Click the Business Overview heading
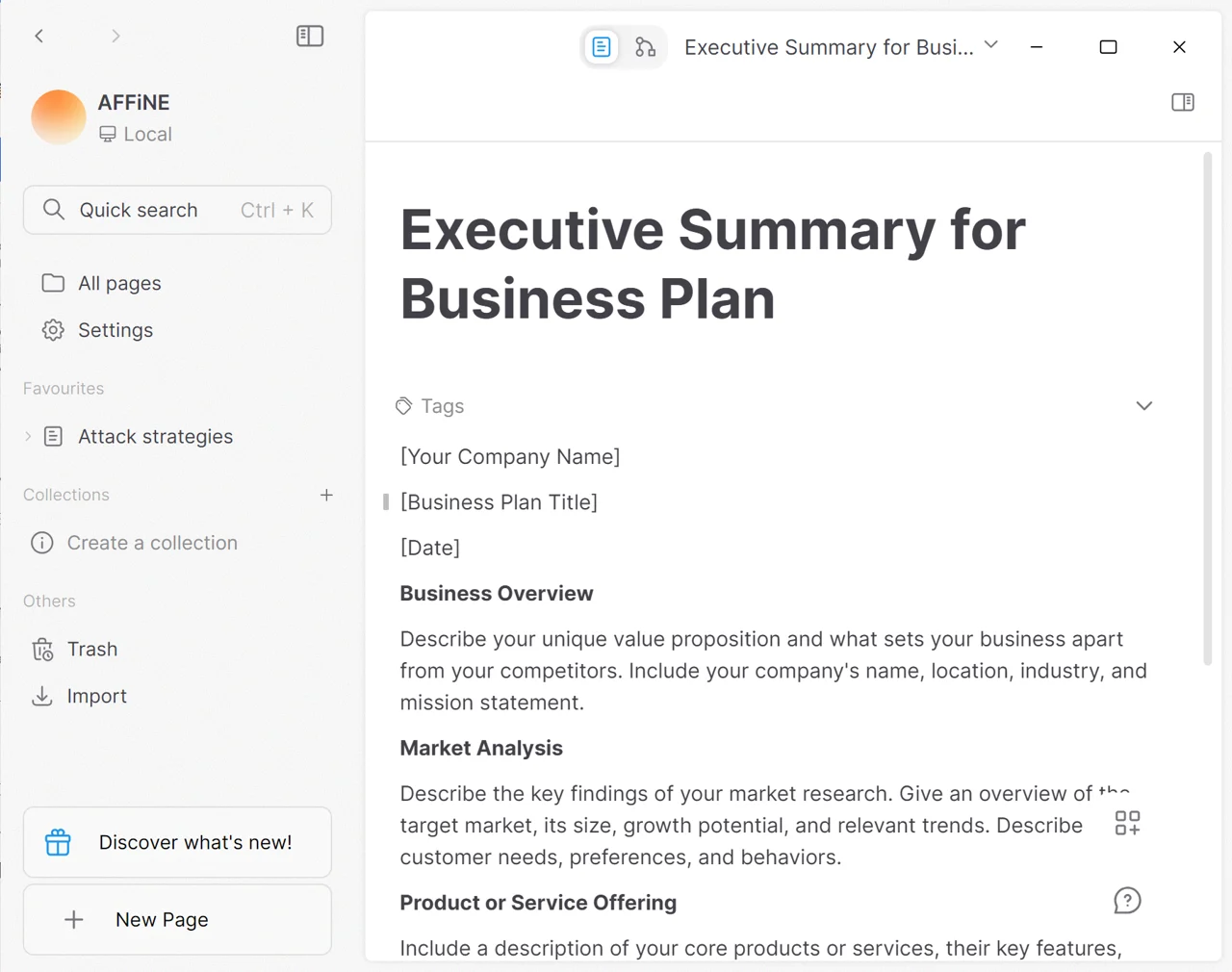The image size is (1232, 972). (x=497, y=594)
